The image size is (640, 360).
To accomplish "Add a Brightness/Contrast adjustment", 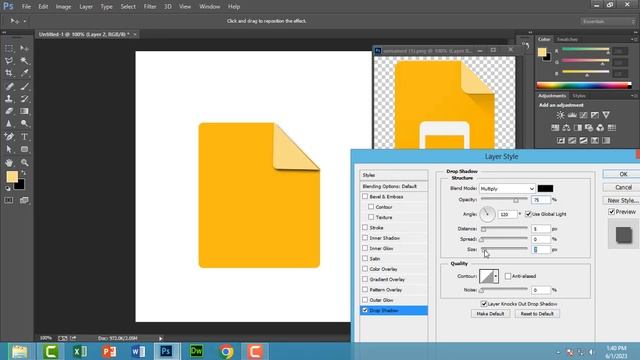I will click(560, 115).
